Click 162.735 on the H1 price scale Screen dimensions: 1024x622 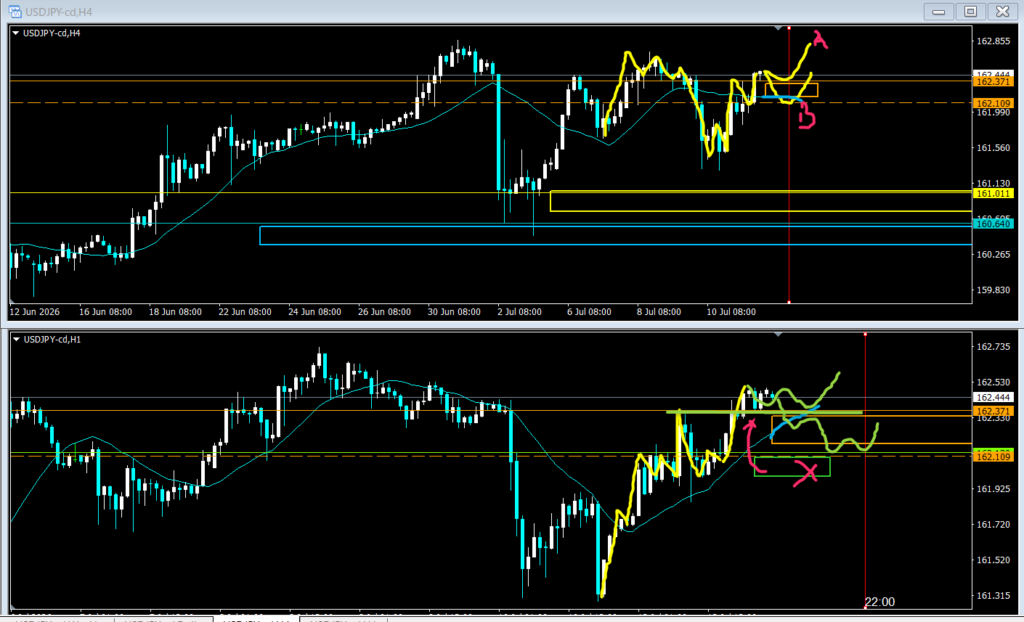click(x=993, y=346)
